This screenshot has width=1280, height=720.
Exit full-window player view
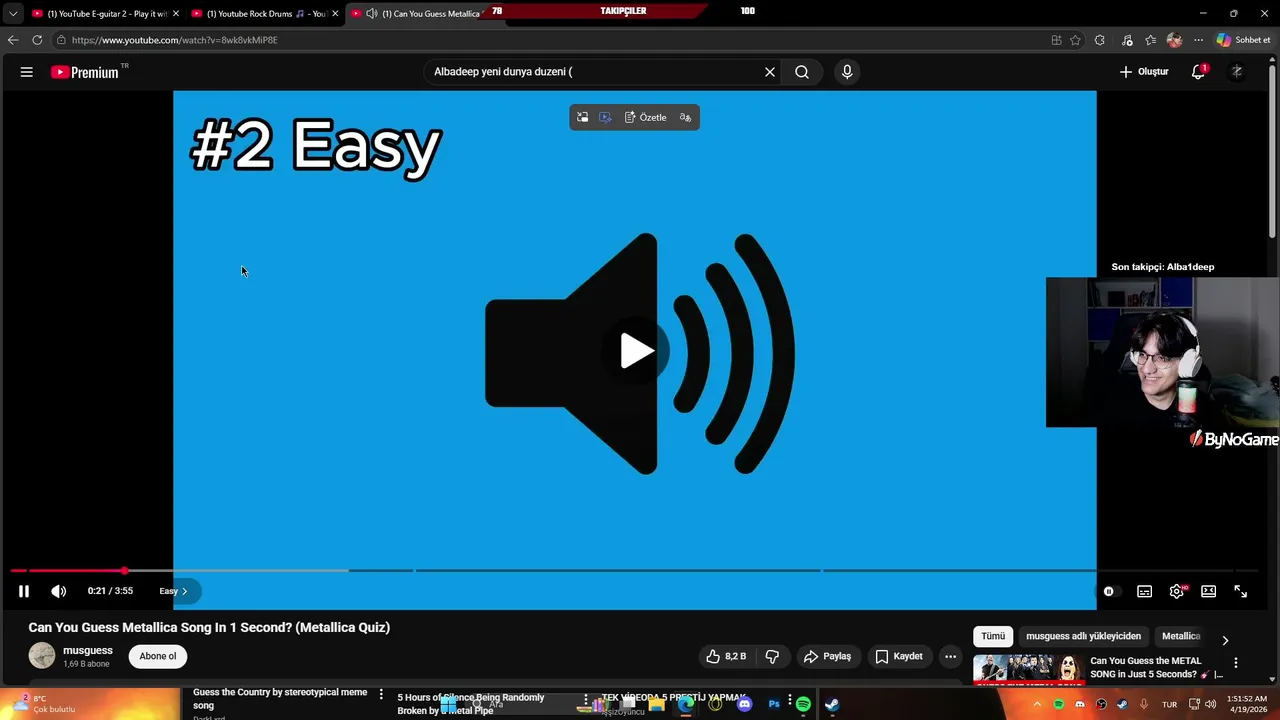tap(1240, 591)
